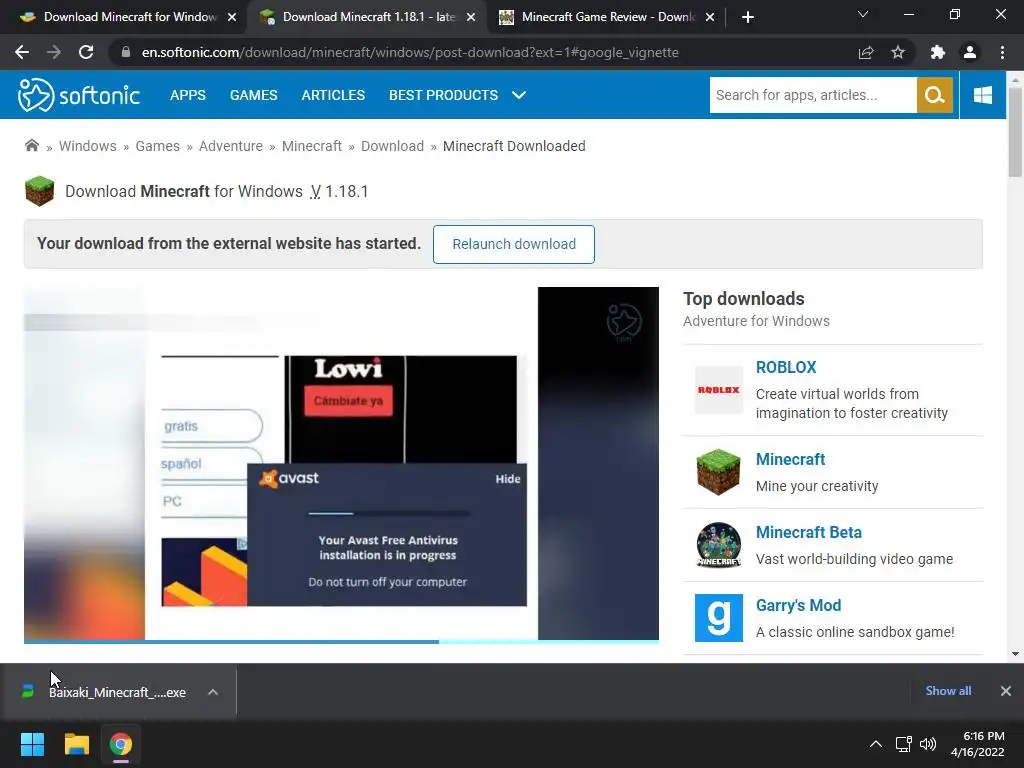Click the Minecraft breadcrumb link
The image size is (1024, 768).
pos(312,146)
